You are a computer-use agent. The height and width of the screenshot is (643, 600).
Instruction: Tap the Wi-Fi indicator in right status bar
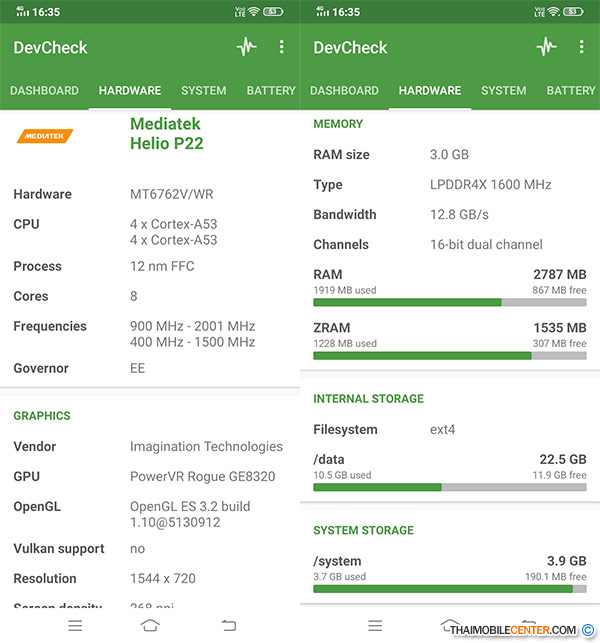[x=554, y=12]
